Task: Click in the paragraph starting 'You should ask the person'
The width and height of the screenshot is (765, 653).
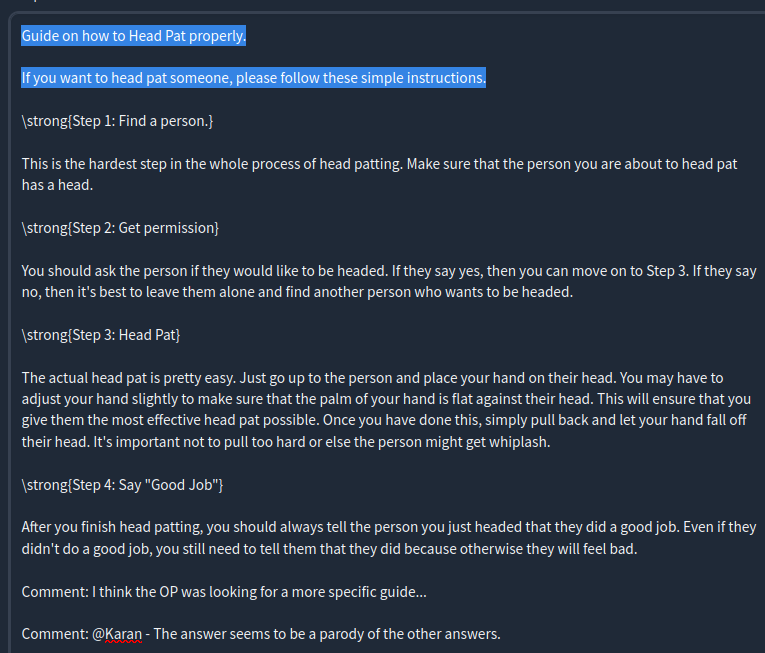Action: [x=389, y=271]
